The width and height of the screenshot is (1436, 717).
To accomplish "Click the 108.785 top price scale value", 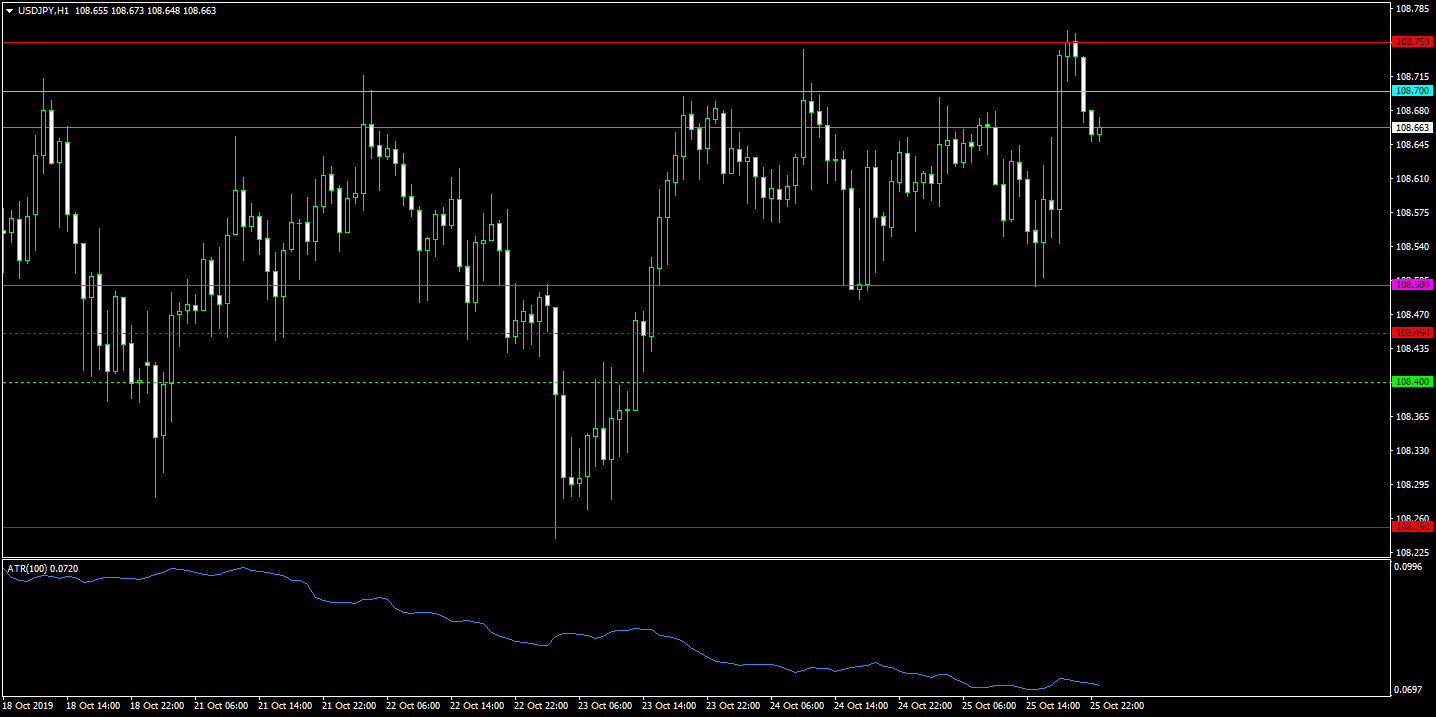I will 1411,9.
